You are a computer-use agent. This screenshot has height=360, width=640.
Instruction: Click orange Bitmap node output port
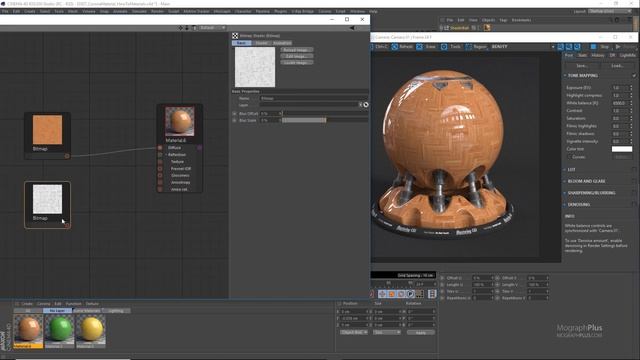pyautogui.click(x=67, y=156)
